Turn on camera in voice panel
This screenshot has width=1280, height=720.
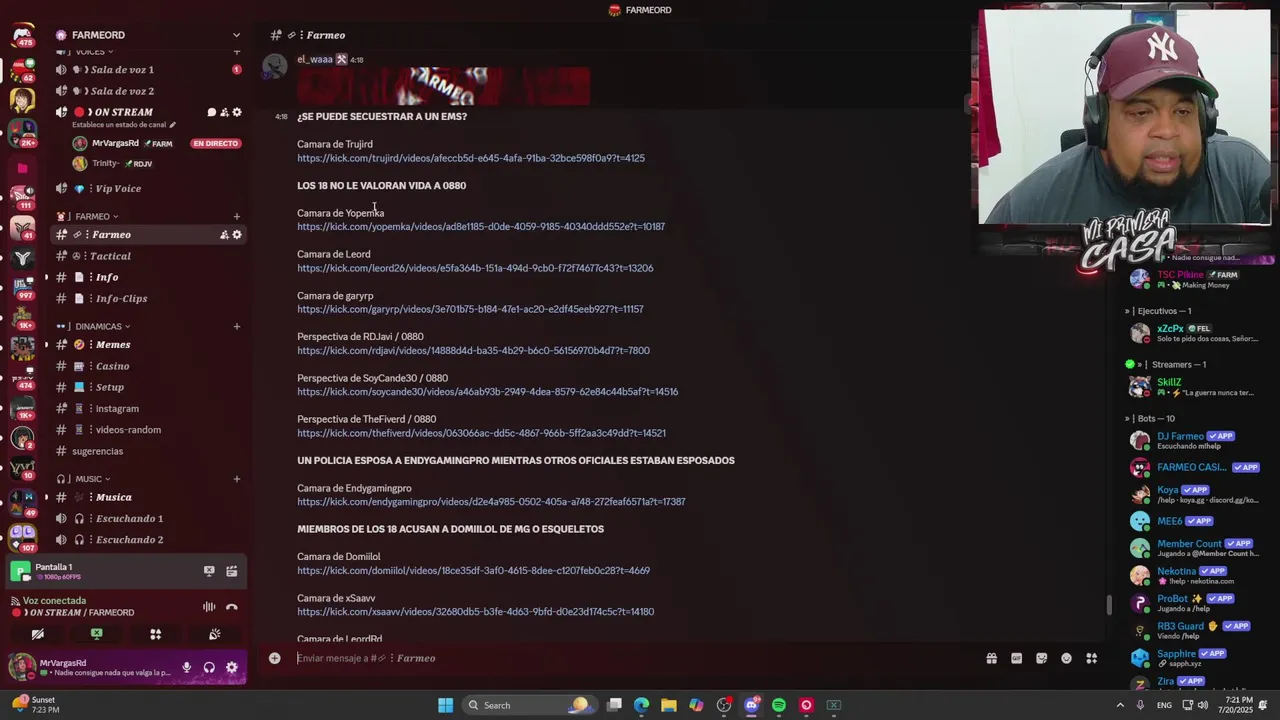pyautogui.click(x=38, y=634)
